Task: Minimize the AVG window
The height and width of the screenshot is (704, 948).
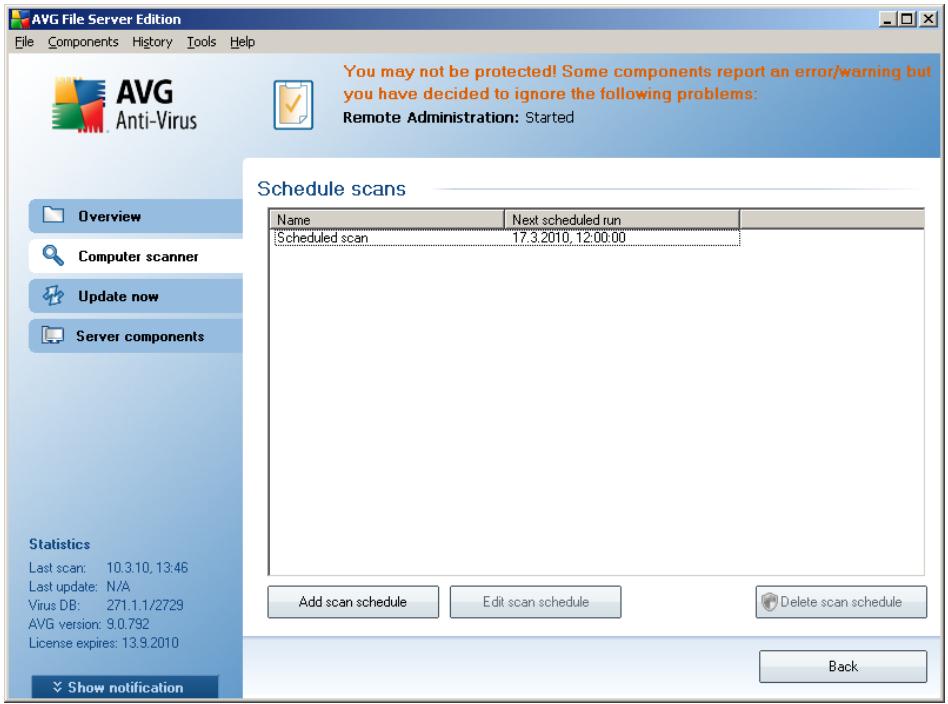Action: pyautogui.click(x=887, y=19)
